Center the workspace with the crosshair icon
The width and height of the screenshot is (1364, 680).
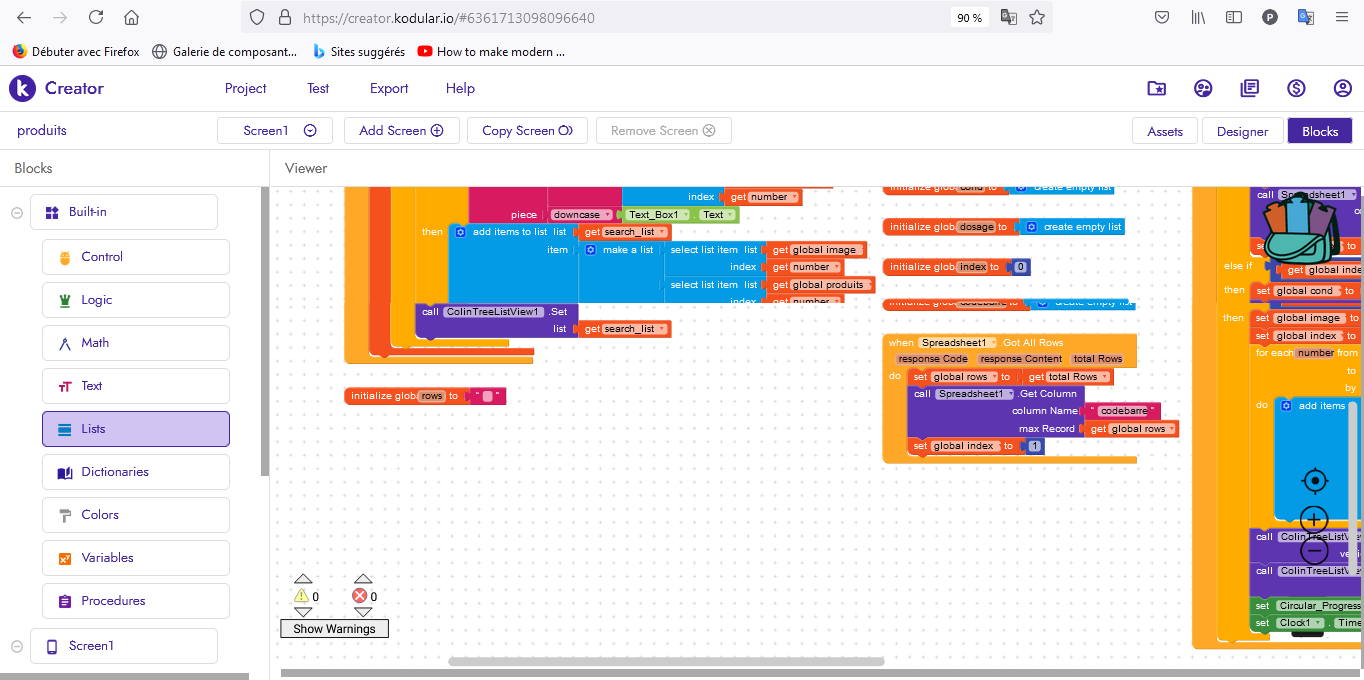[1314, 481]
